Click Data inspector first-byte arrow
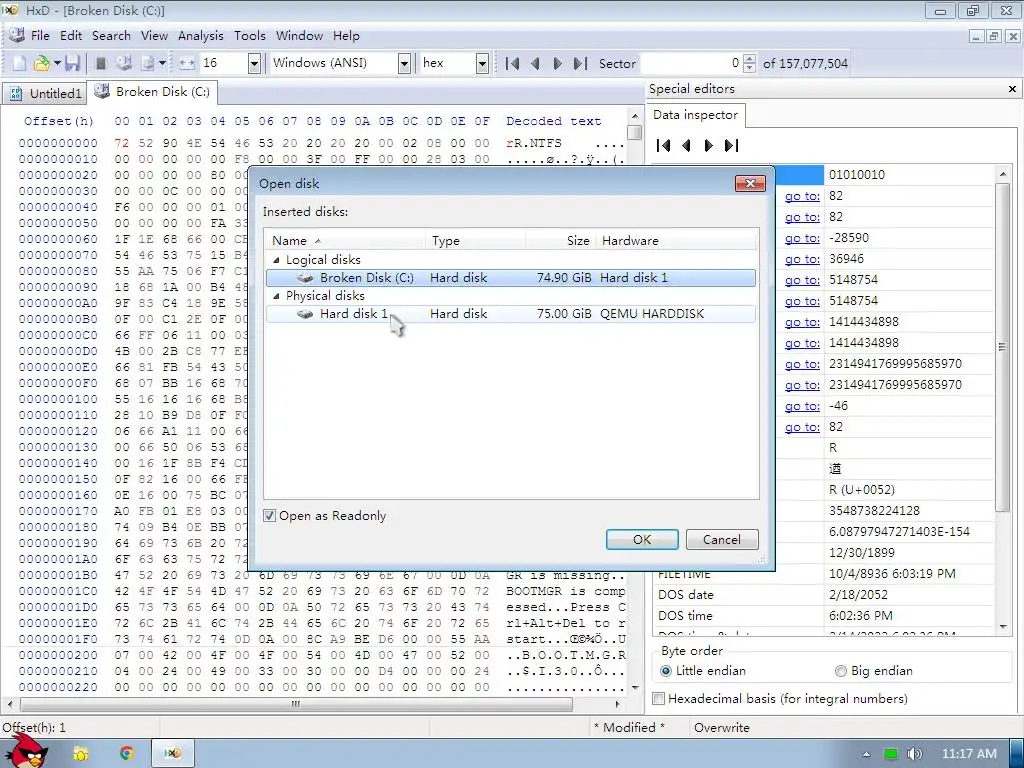The image size is (1024, 768). (664, 145)
